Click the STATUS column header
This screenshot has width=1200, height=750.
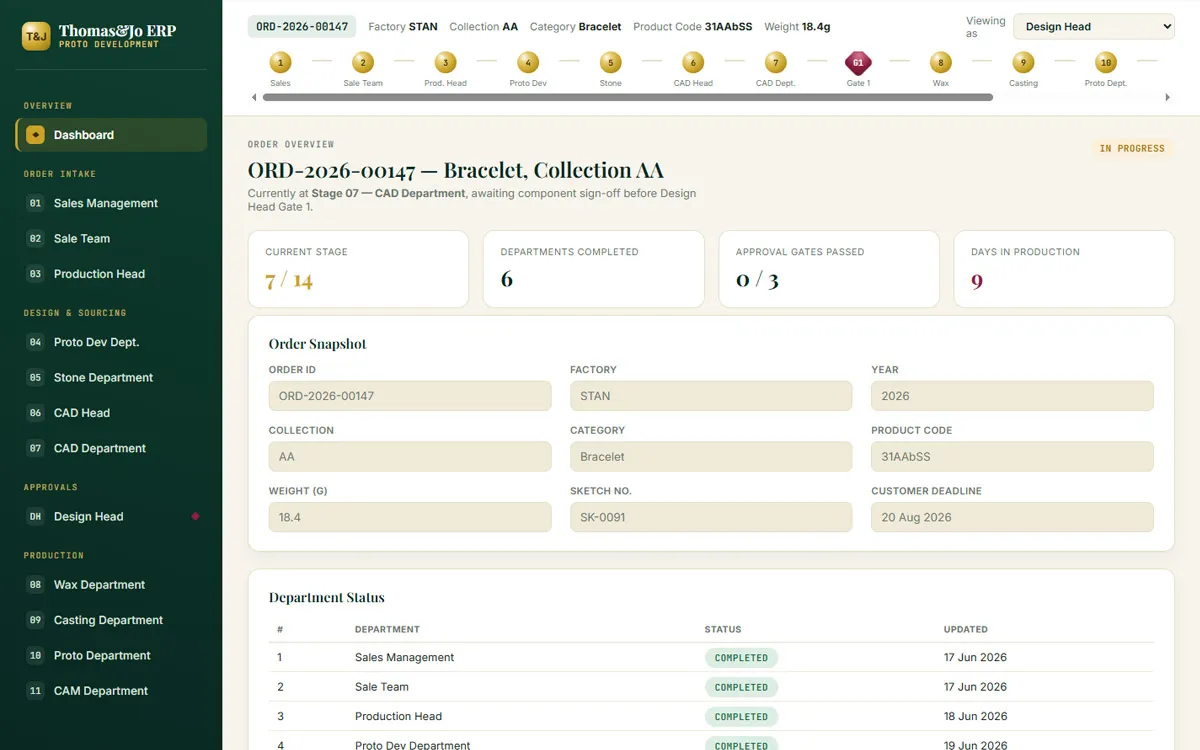(723, 629)
